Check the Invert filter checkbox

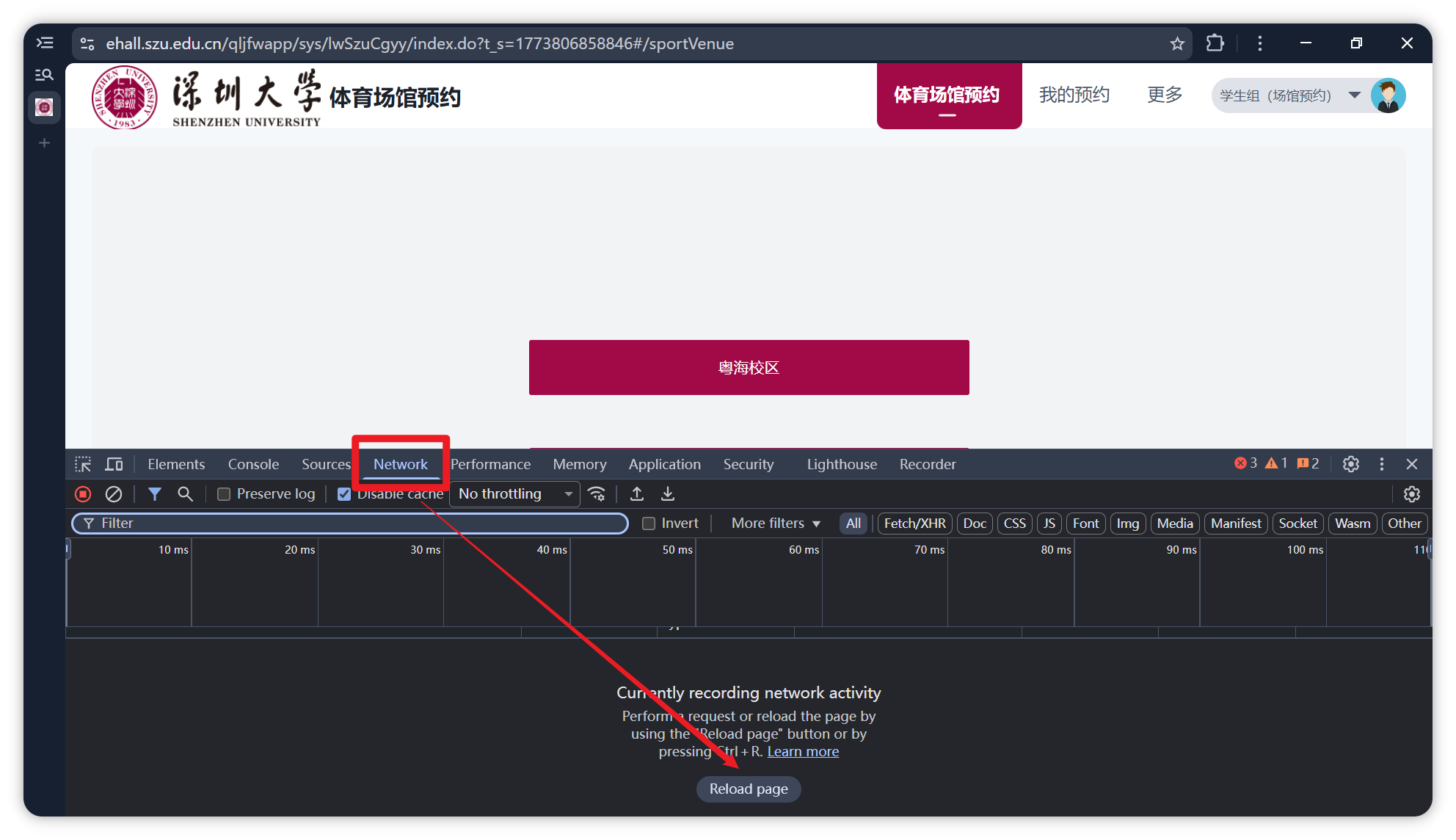click(x=649, y=524)
